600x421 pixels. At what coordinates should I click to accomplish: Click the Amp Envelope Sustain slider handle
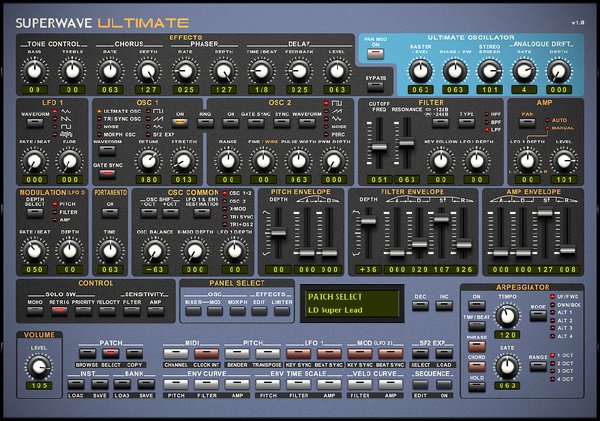pyautogui.click(x=545, y=213)
